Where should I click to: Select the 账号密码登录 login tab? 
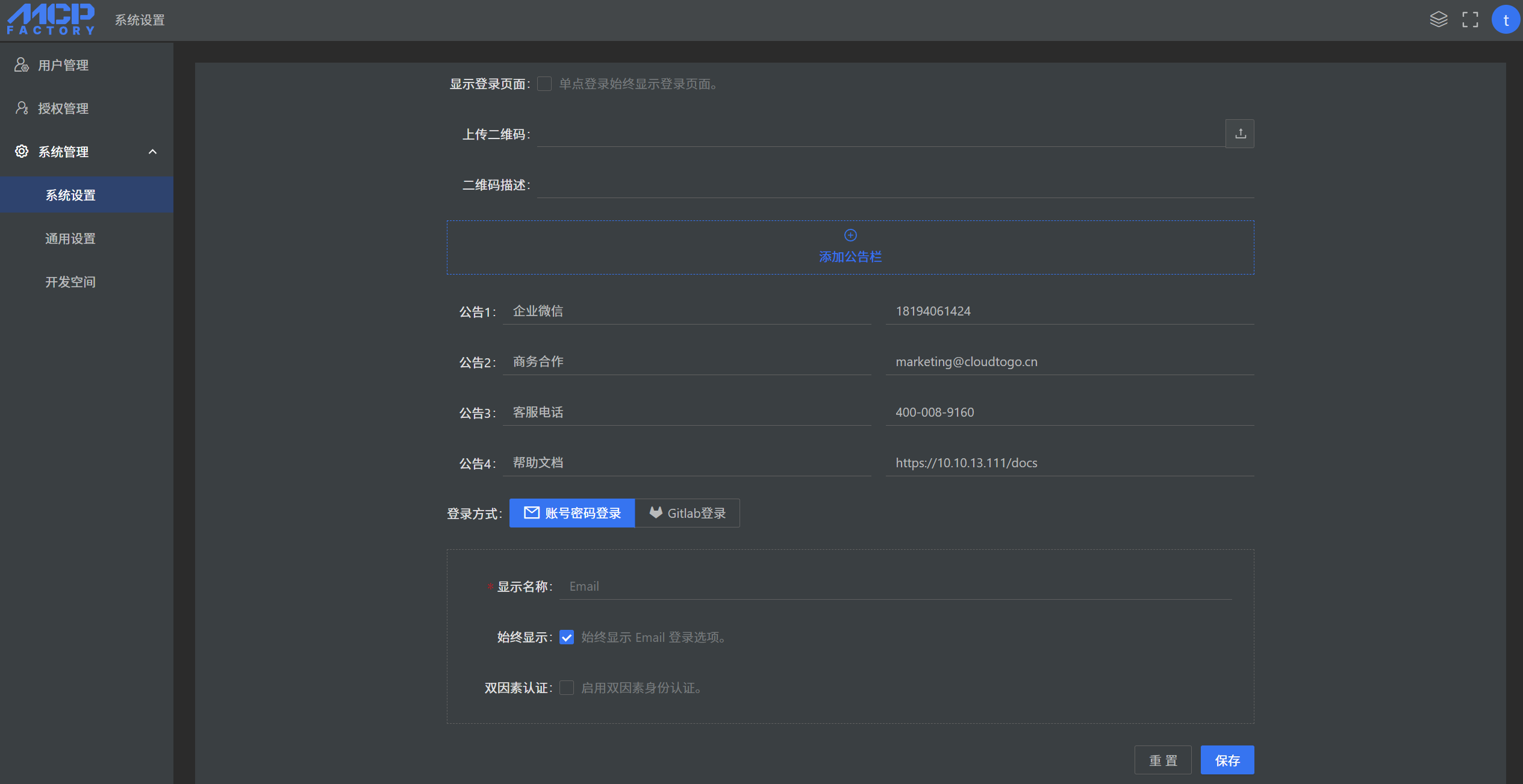point(572,513)
